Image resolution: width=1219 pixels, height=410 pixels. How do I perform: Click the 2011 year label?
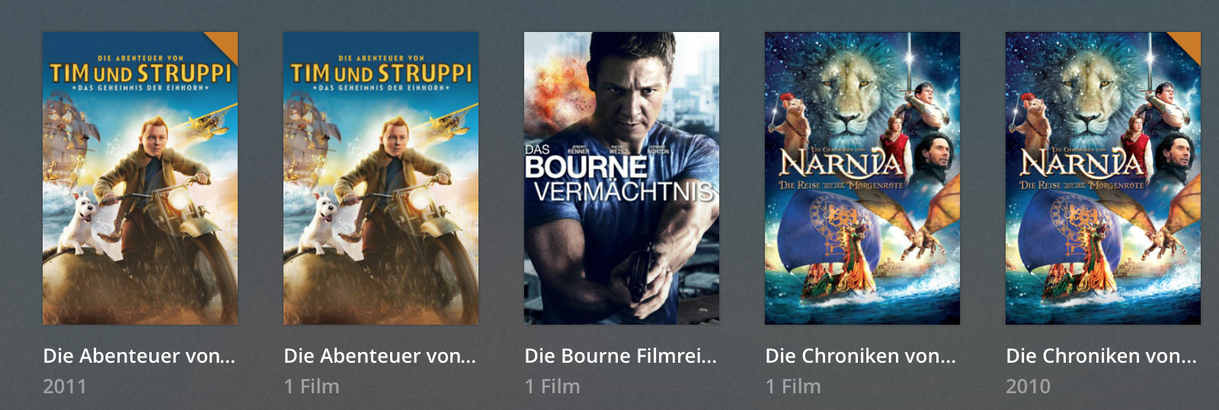click(65, 386)
